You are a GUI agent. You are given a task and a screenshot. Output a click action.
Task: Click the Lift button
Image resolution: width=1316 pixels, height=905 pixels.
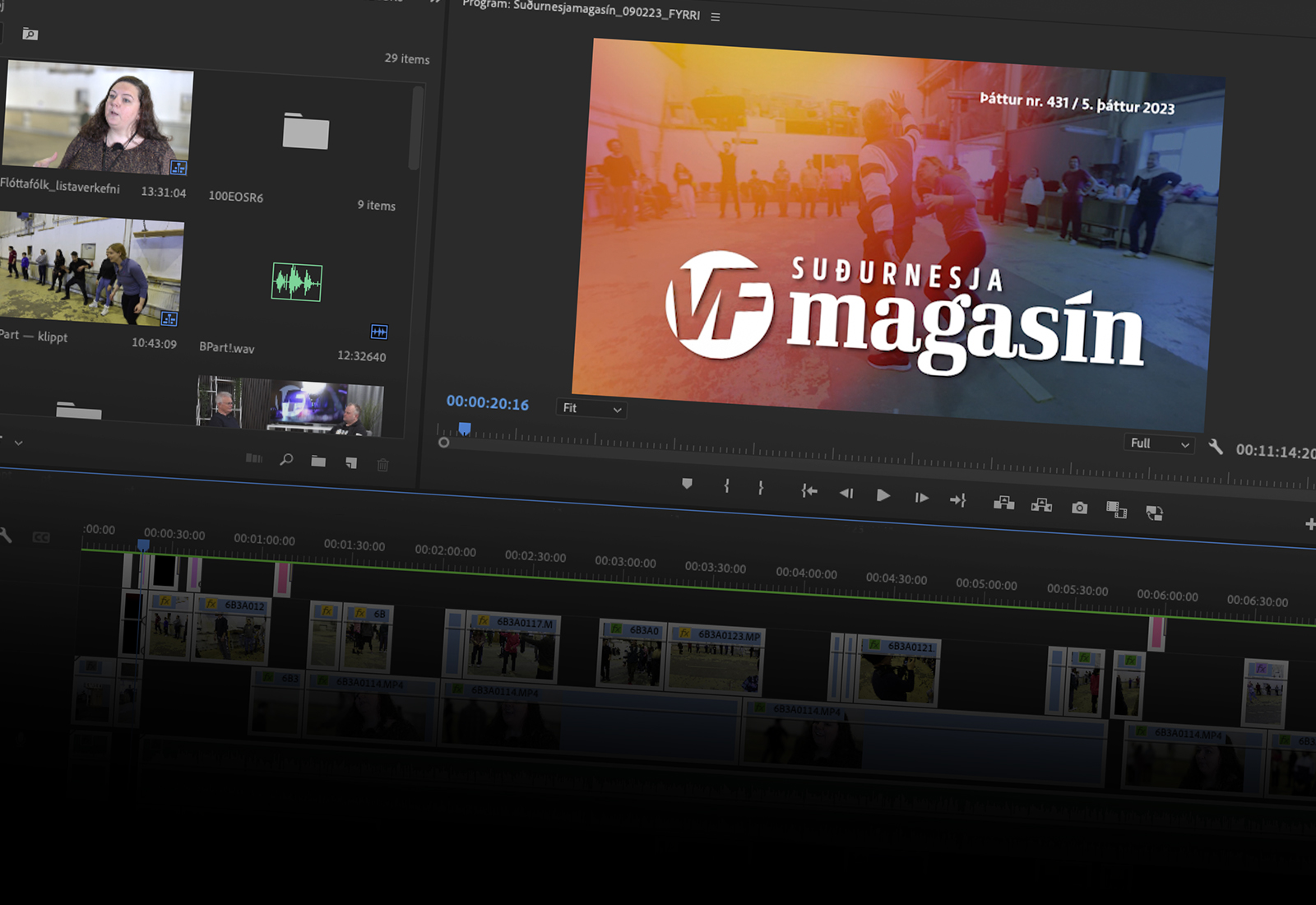[x=1003, y=503]
